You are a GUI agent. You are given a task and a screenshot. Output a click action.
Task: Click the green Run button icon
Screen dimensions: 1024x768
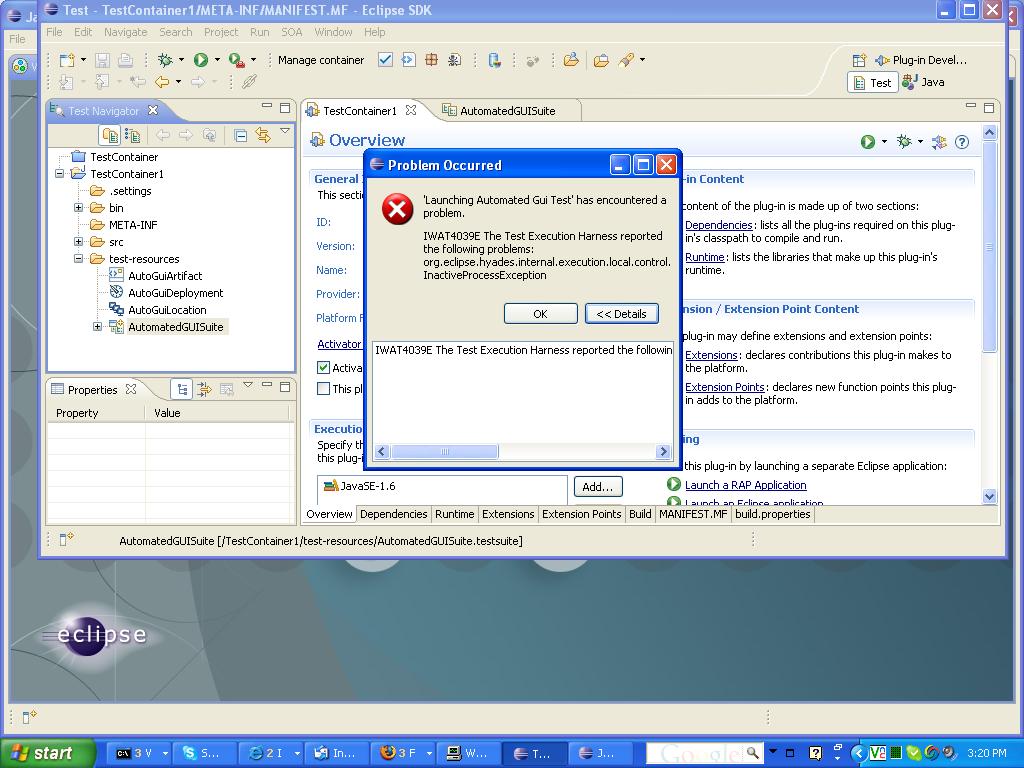[x=200, y=60]
